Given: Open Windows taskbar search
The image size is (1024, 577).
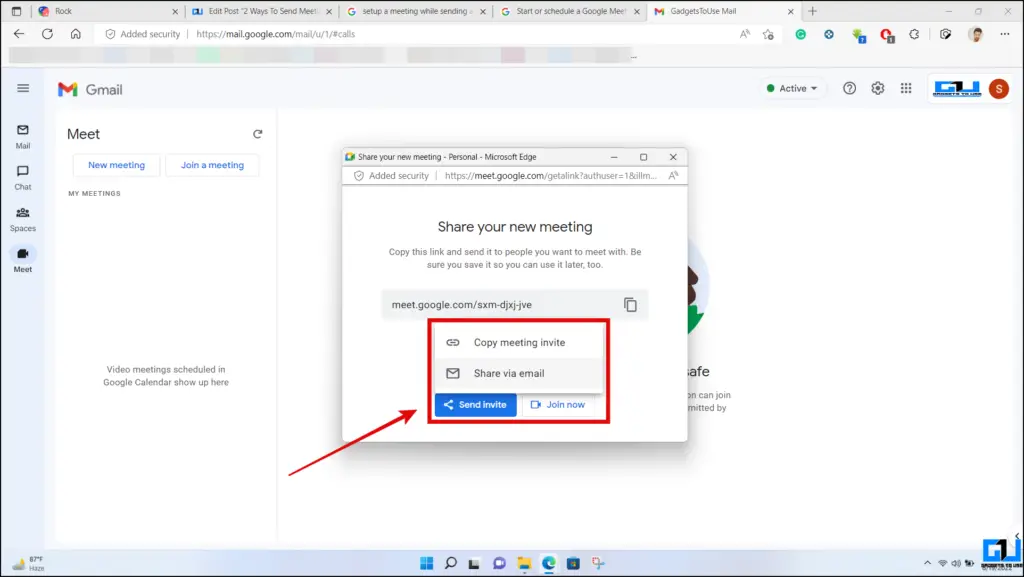Looking at the screenshot, I should point(451,563).
